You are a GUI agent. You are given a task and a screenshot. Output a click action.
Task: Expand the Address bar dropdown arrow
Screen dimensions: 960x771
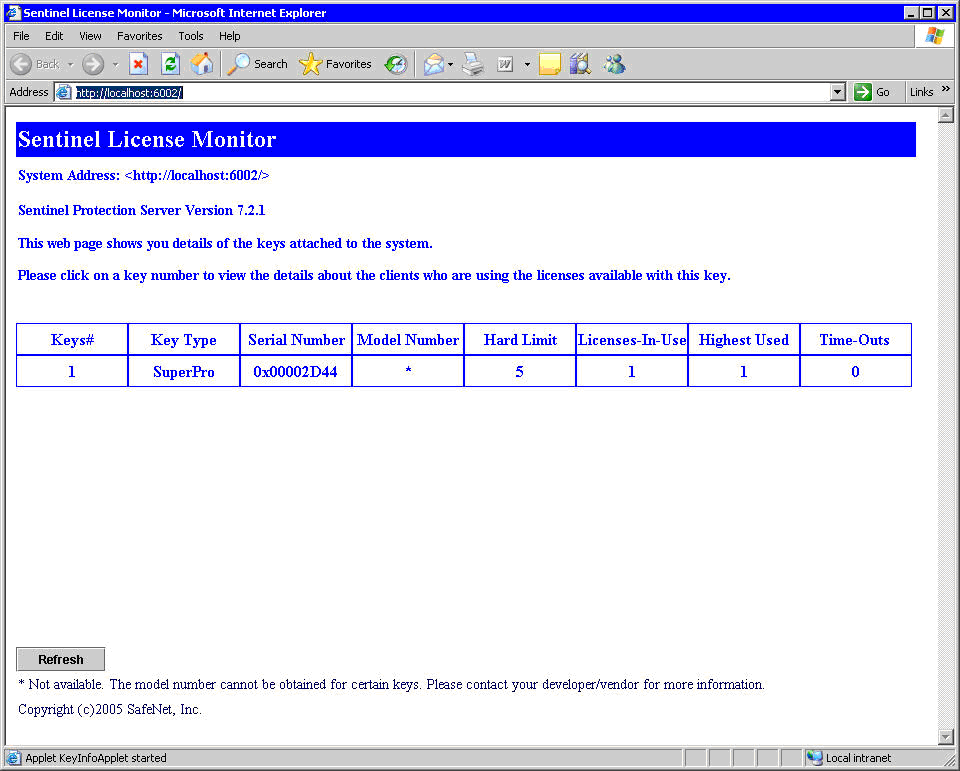pos(838,92)
